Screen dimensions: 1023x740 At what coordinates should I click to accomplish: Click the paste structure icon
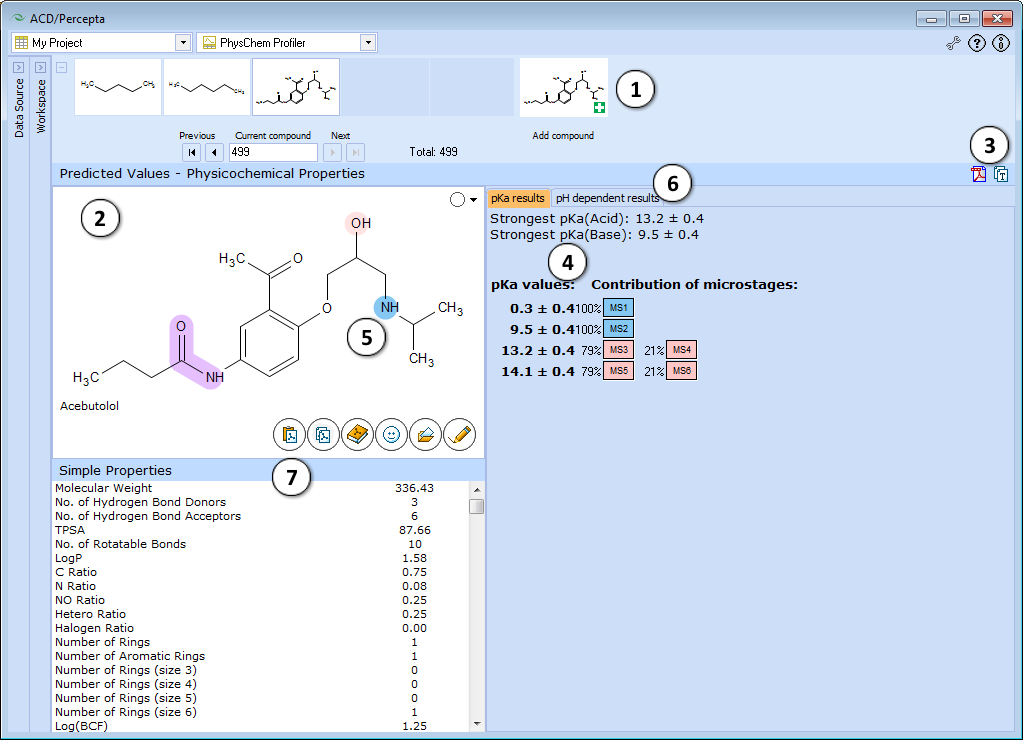[290, 435]
